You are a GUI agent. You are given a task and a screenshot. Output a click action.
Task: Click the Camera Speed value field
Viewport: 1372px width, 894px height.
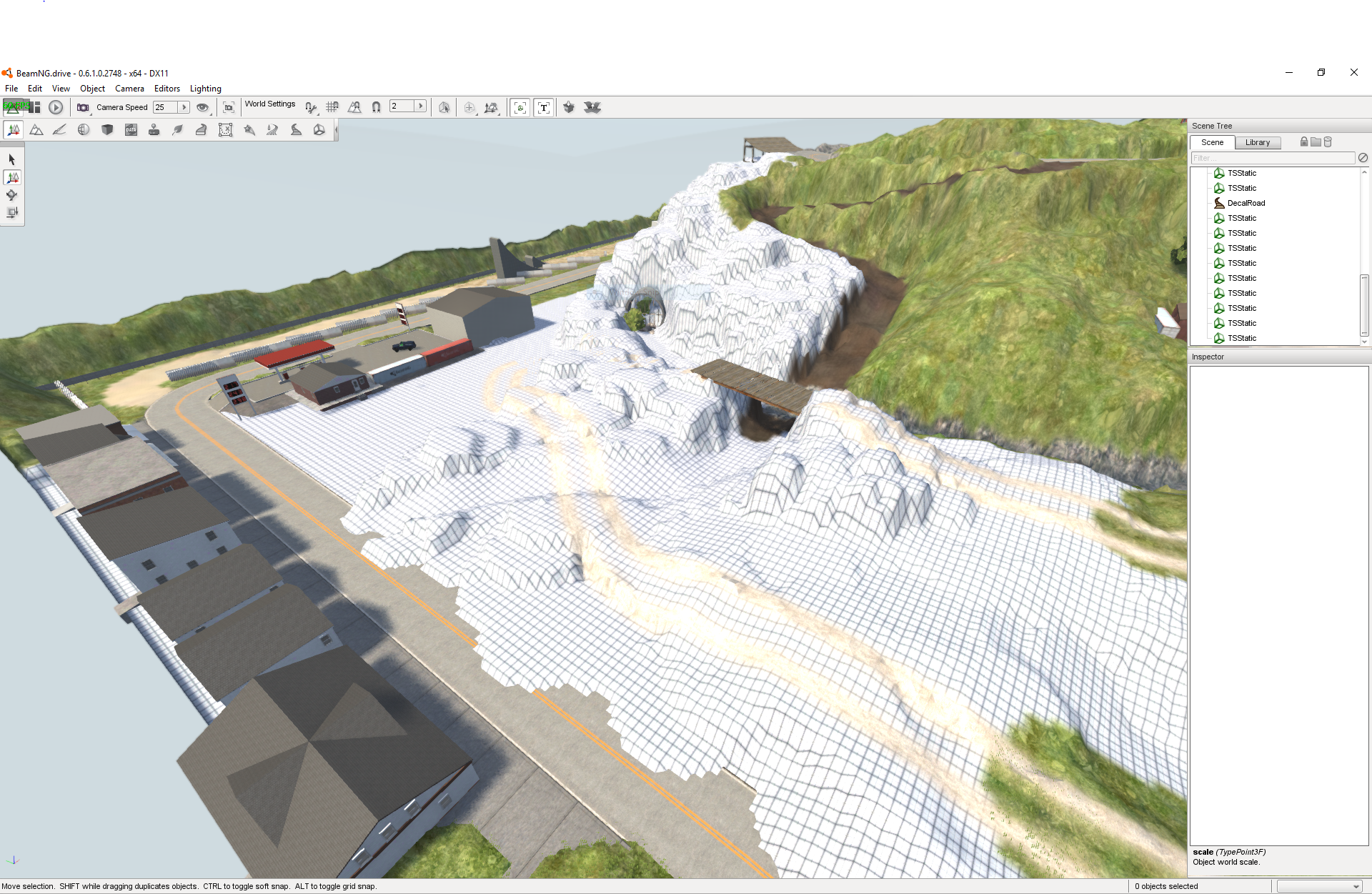[x=166, y=107]
